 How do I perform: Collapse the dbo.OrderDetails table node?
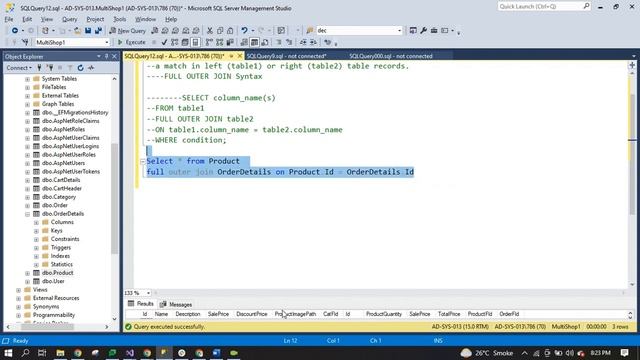pyautogui.click(x=27, y=214)
